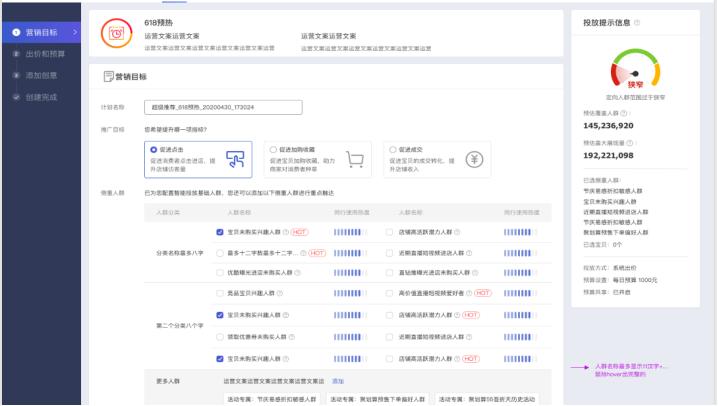718x406 pixels.
Task: Check the 高价值直播短视频爱好者 box
Action: pos(389,293)
